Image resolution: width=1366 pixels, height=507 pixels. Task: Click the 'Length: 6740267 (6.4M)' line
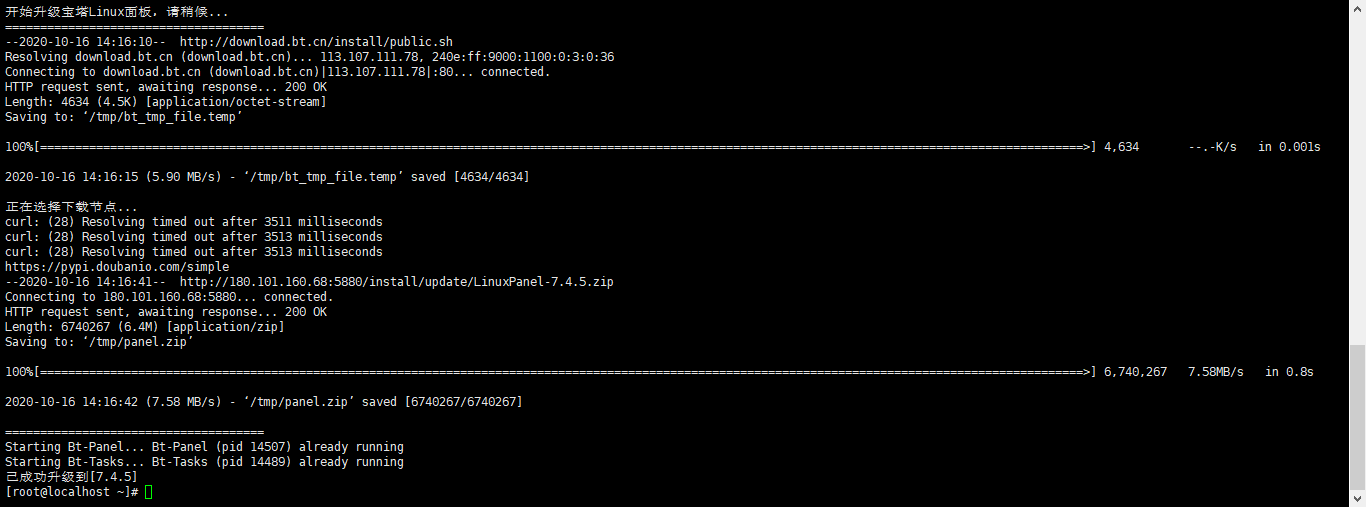tap(144, 327)
